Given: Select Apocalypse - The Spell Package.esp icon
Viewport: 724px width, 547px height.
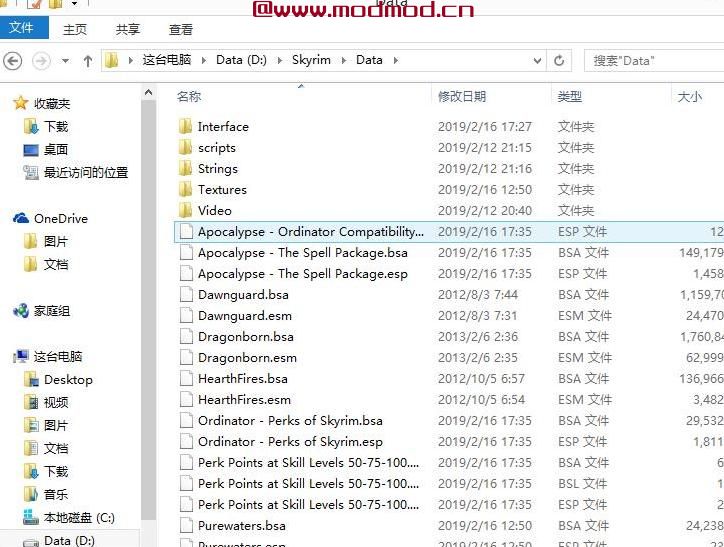Looking at the screenshot, I should (x=186, y=273).
